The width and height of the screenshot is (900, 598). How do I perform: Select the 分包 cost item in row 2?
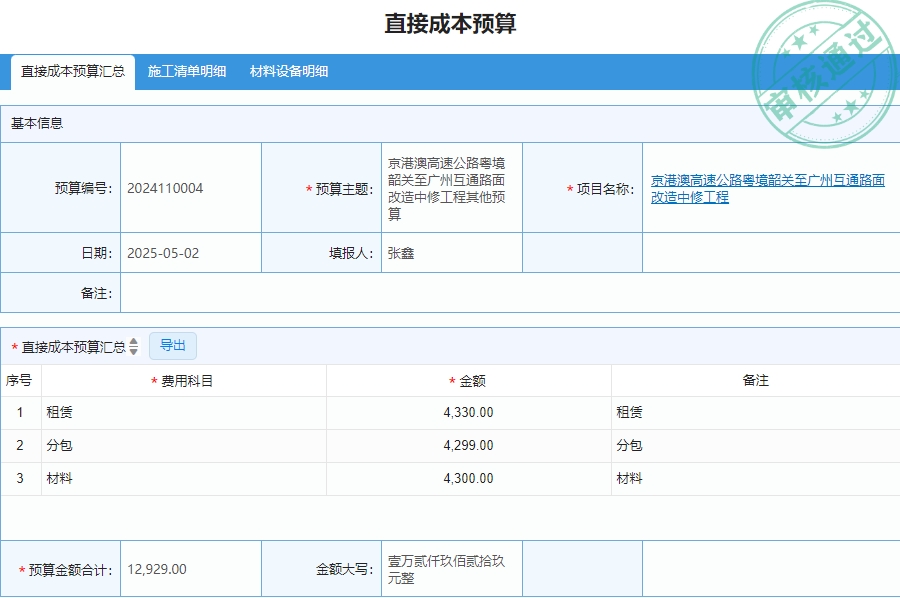(x=59, y=445)
